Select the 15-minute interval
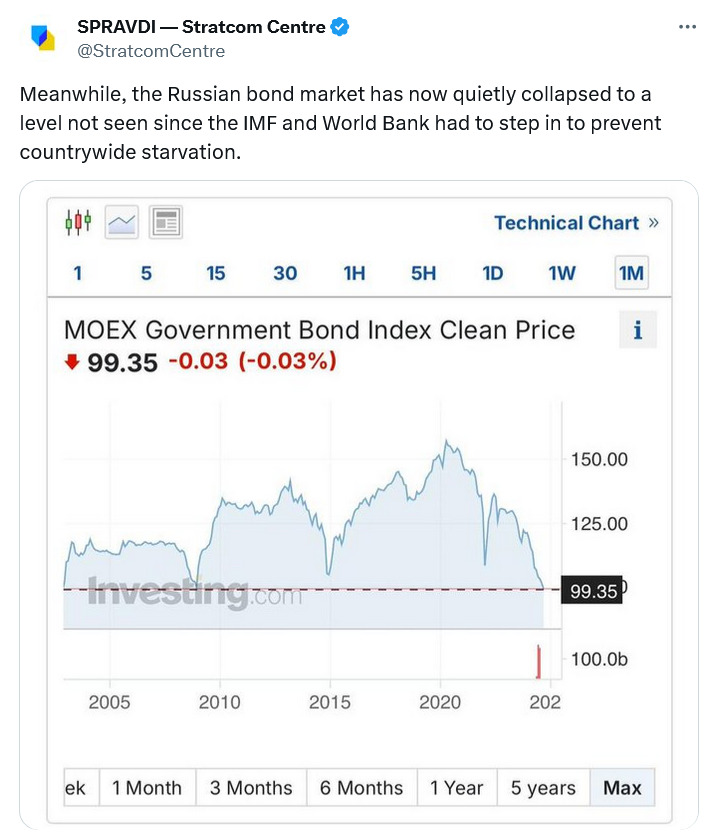Screen dimensions: 717x836 coord(216,273)
